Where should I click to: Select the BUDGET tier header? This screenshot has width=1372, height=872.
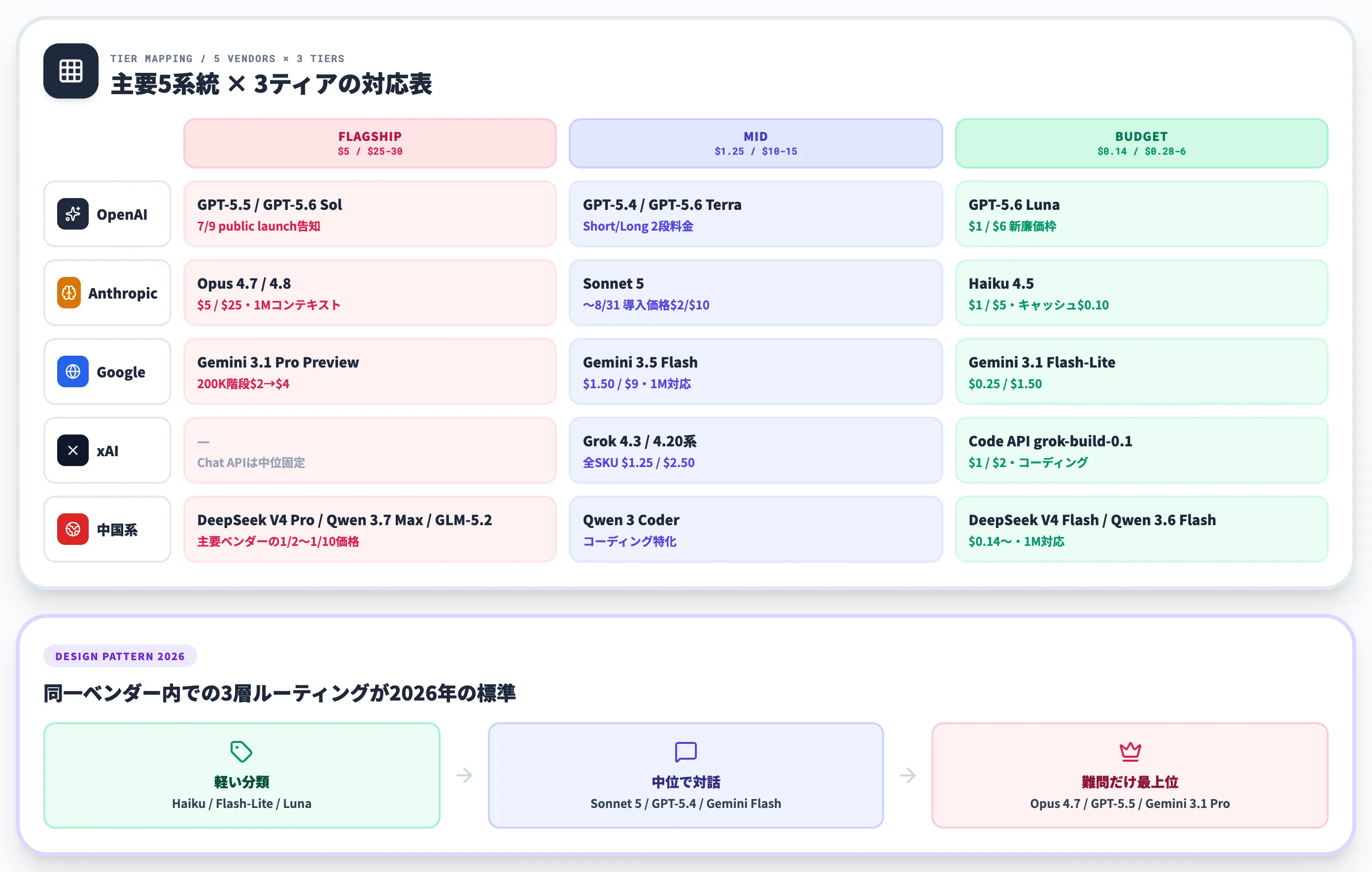point(1141,143)
